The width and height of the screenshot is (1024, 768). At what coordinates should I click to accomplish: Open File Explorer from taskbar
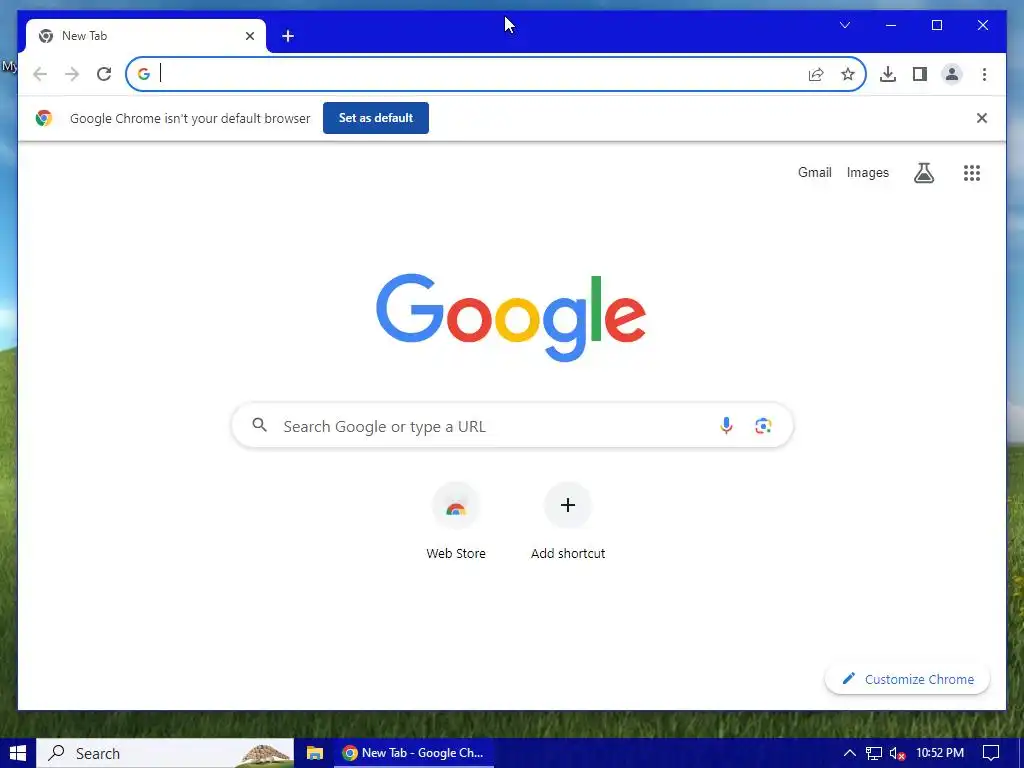coord(315,753)
